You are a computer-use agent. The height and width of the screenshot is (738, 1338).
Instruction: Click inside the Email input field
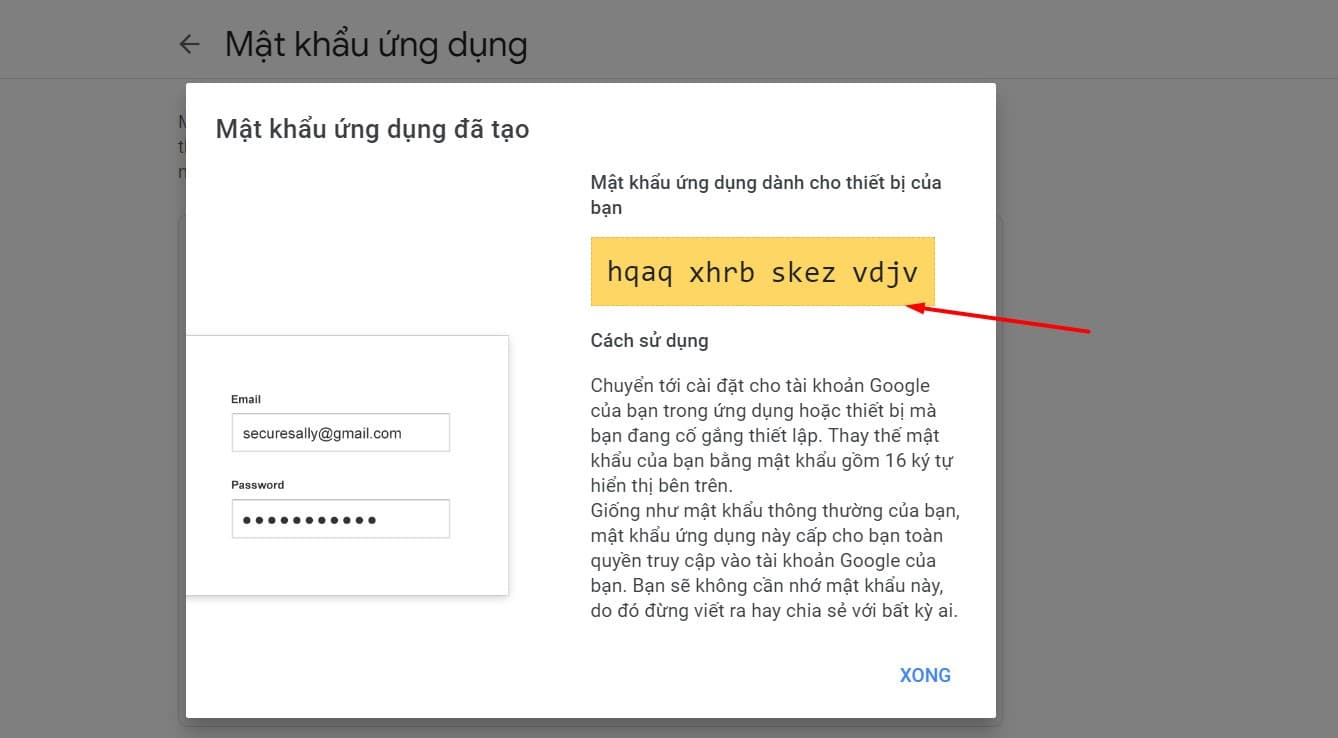[x=340, y=432]
